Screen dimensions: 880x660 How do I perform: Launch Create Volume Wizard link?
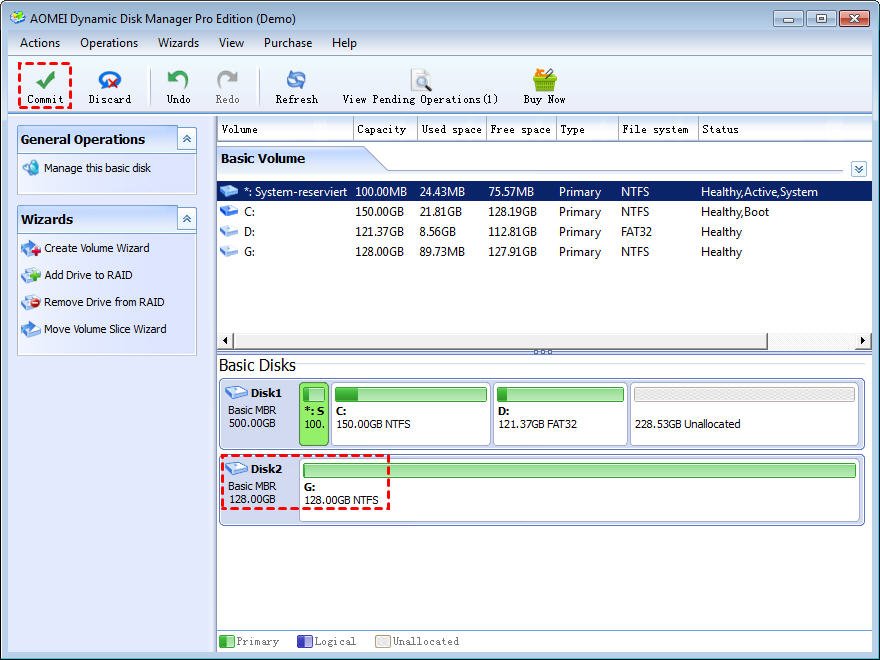[x=97, y=248]
